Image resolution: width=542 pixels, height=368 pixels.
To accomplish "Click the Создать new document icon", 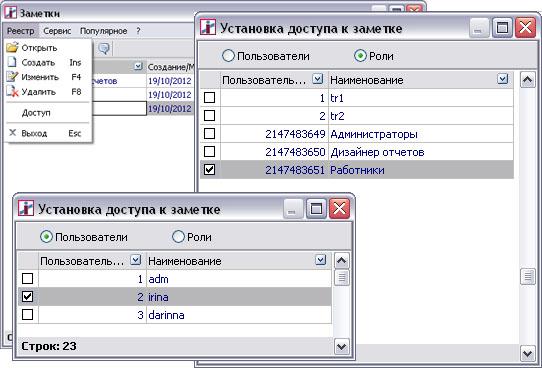I will [12, 62].
